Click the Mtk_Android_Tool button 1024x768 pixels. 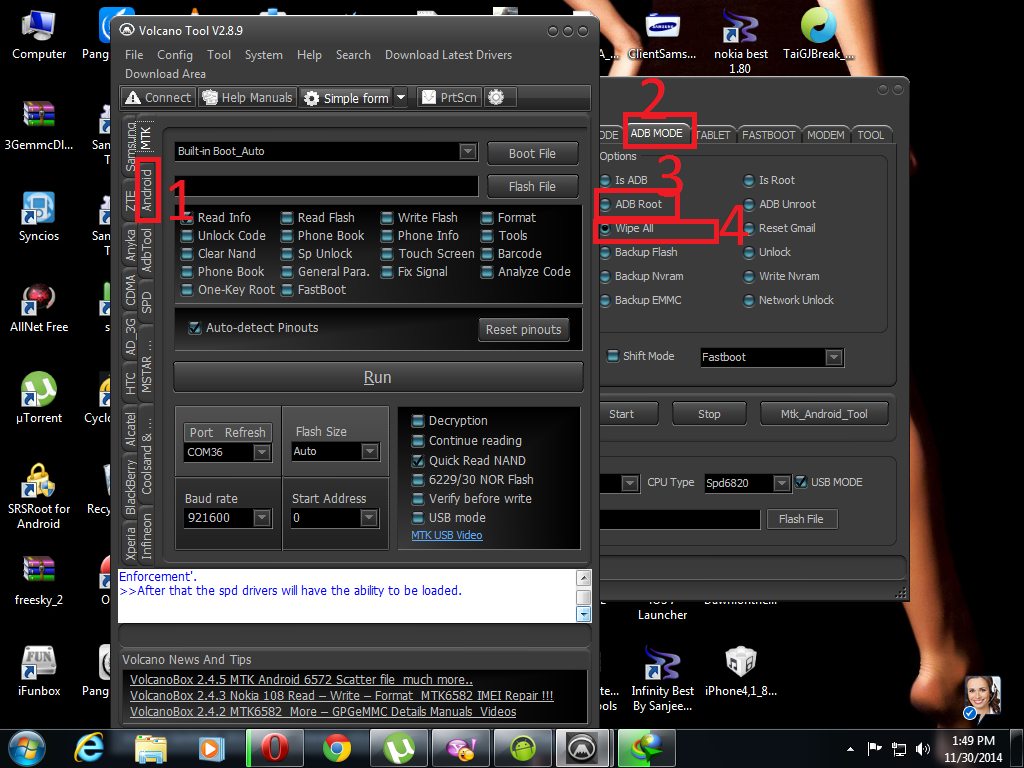[x=824, y=414]
